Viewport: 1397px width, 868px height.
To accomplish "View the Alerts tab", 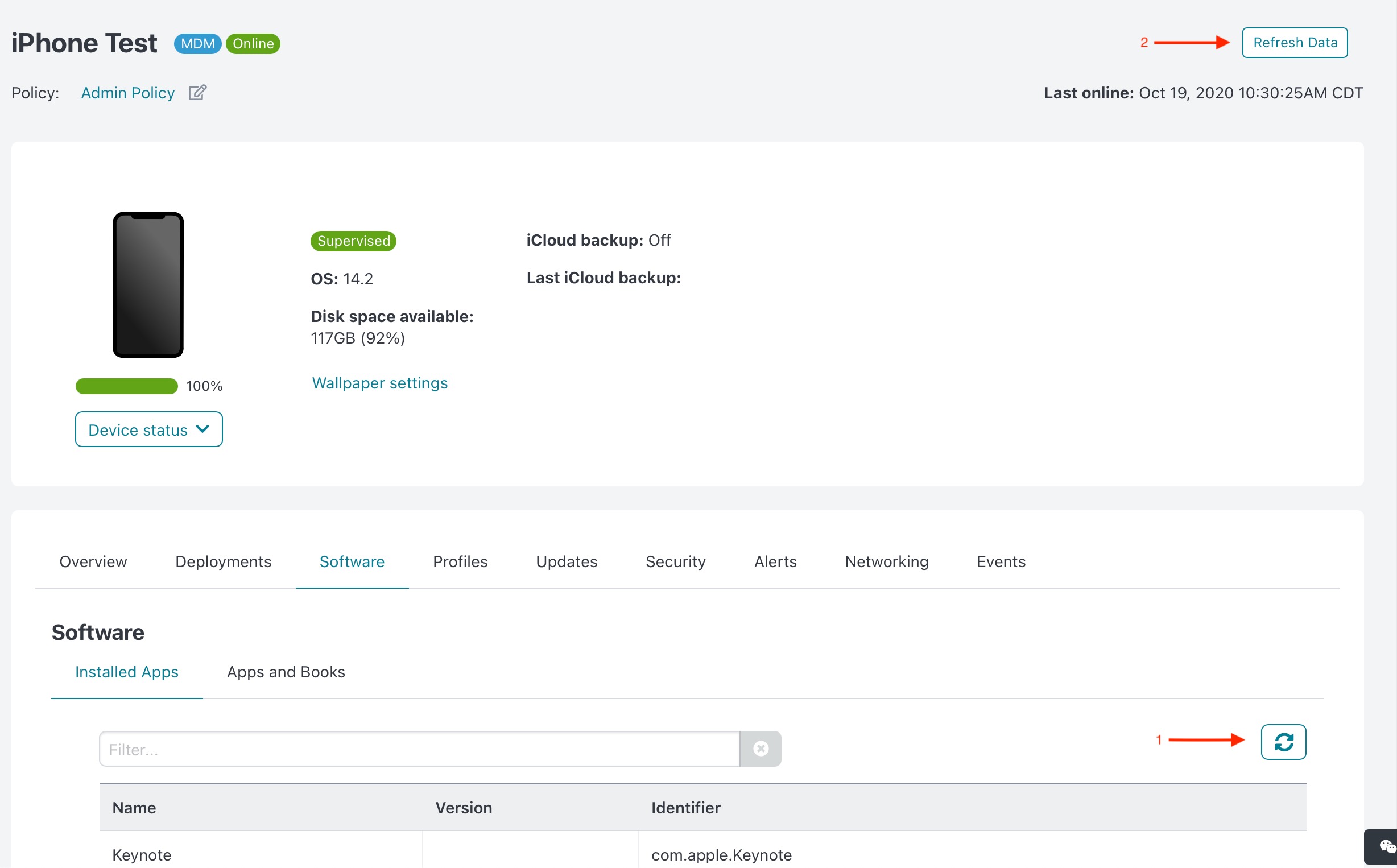I will 775,561.
